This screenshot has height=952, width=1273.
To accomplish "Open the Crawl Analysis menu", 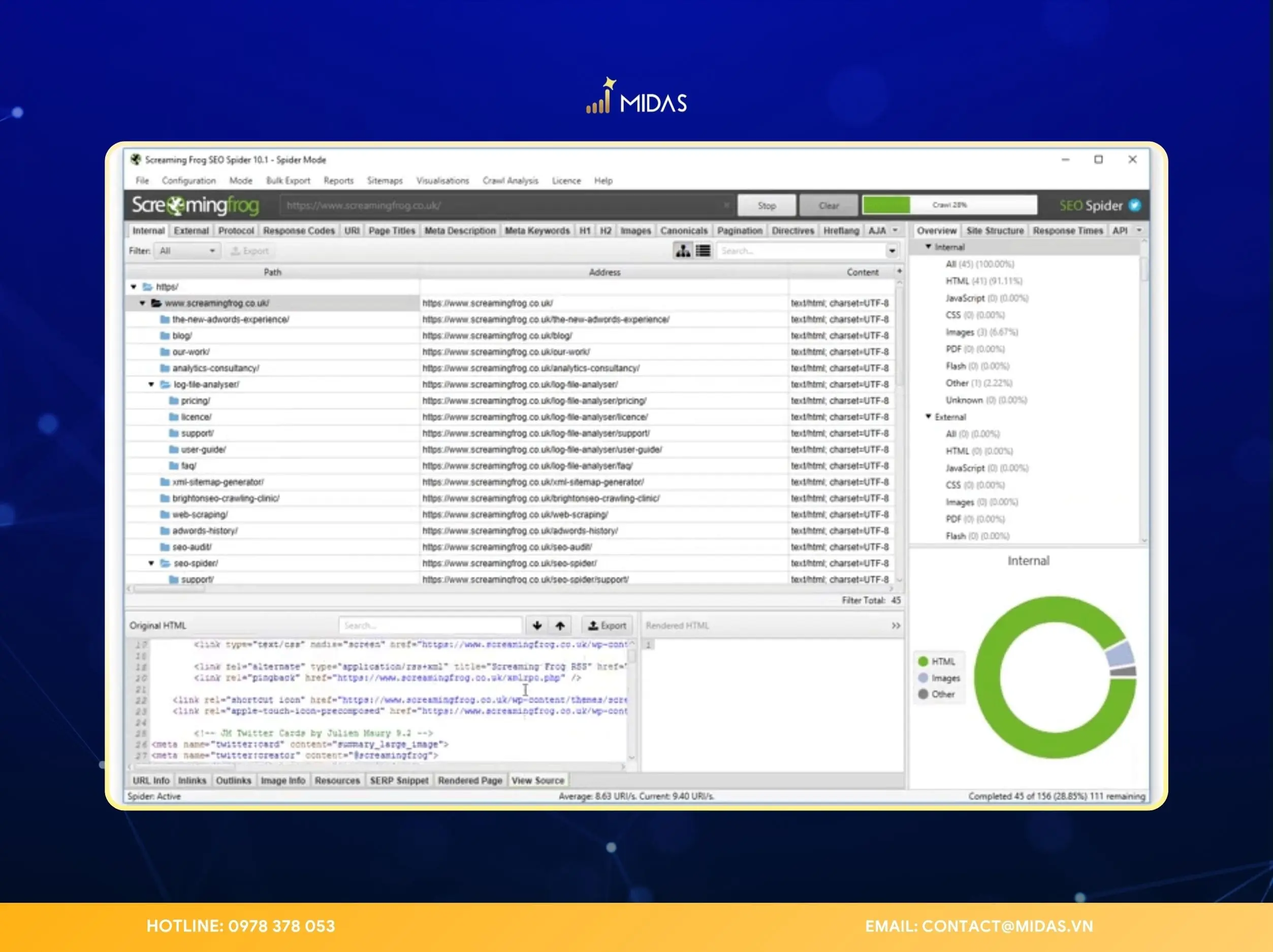I will pos(511,181).
